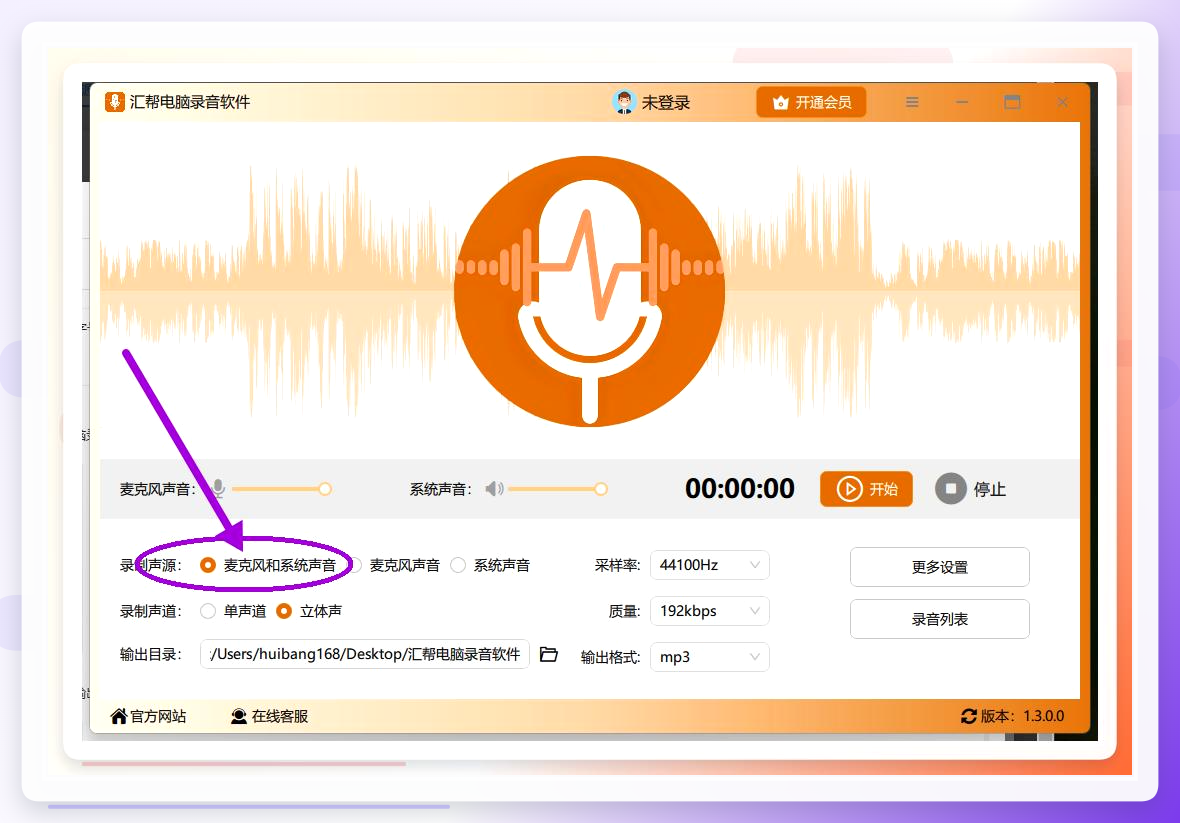Open the hamburger menu icon

912,102
